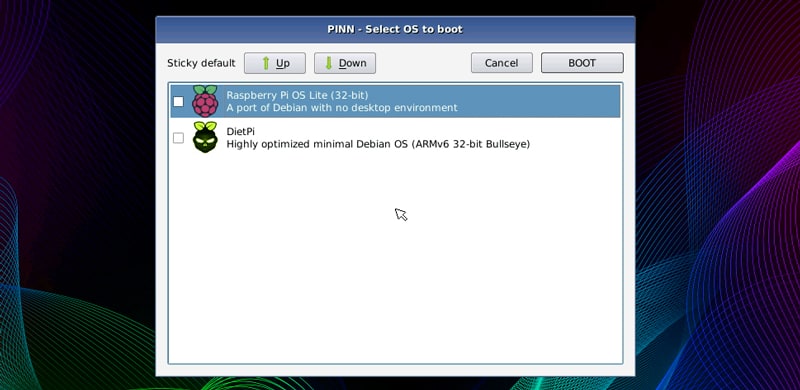The image size is (800, 390).
Task: Select the DietPi entry name
Action: [x=240, y=132]
